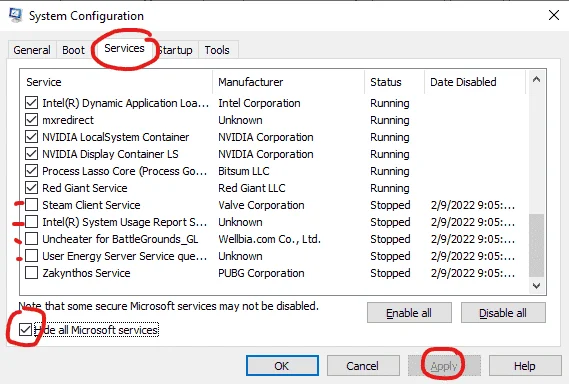This screenshot has height=384, width=569.
Task: Switch to the General tab
Action: (32, 50)
